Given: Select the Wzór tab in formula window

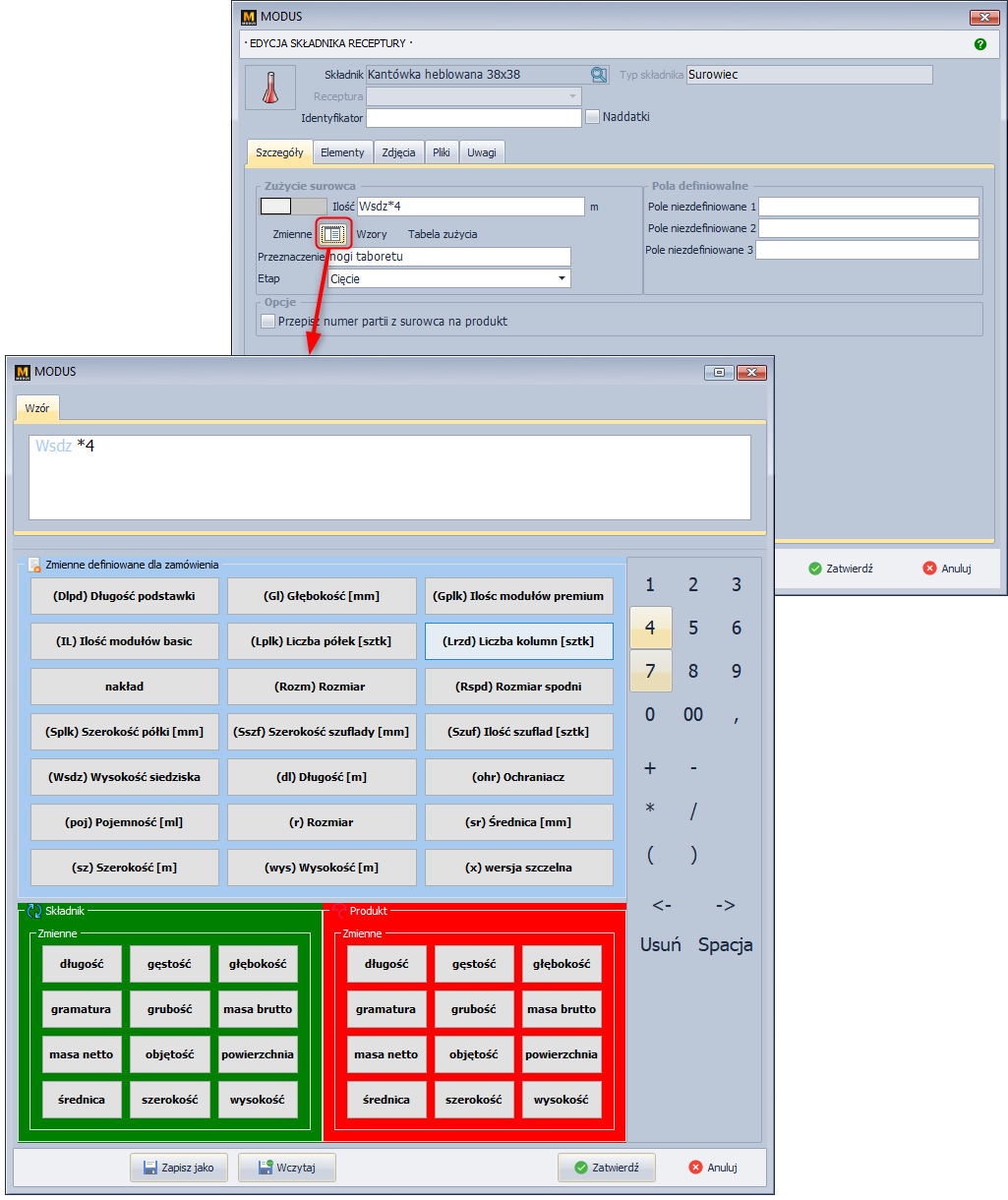Looking at the screenshot, I should click(x=37, y=408).
